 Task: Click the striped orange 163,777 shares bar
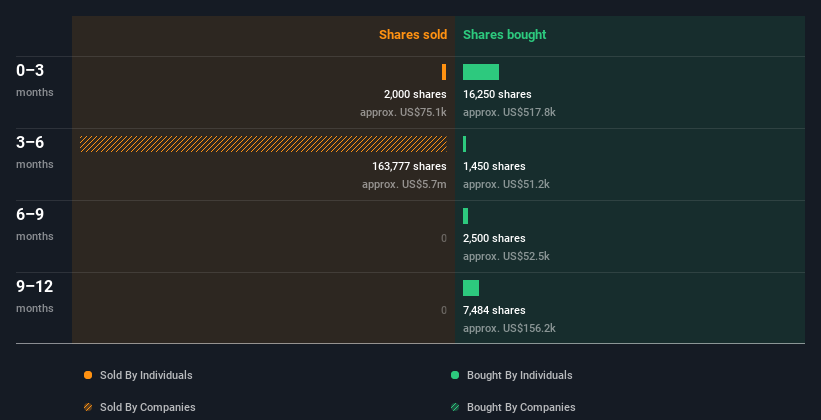[x=263, y=144]
